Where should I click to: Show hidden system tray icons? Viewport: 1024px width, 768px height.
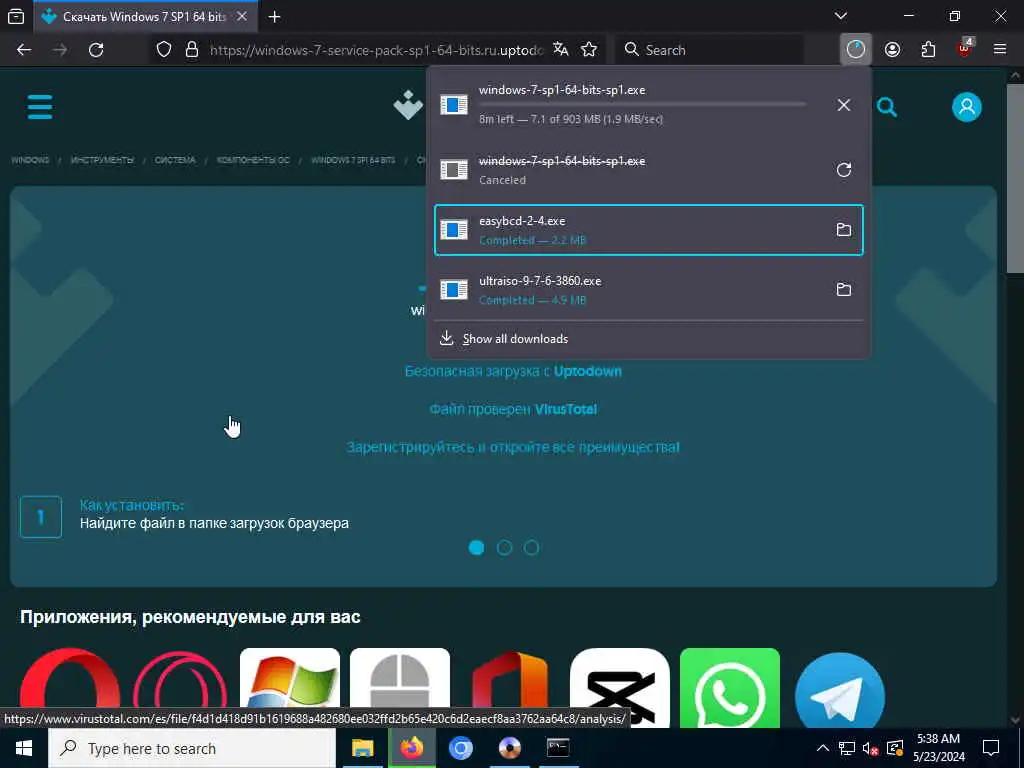click(x=822, y=748)
